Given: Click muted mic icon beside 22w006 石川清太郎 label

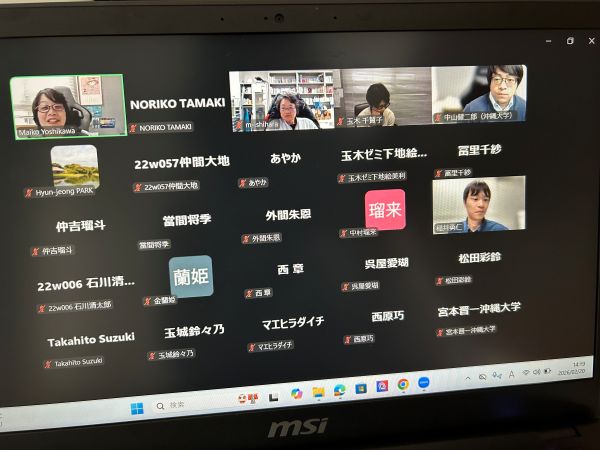Looking at the screenshot, I should click(x=42, y=309).
